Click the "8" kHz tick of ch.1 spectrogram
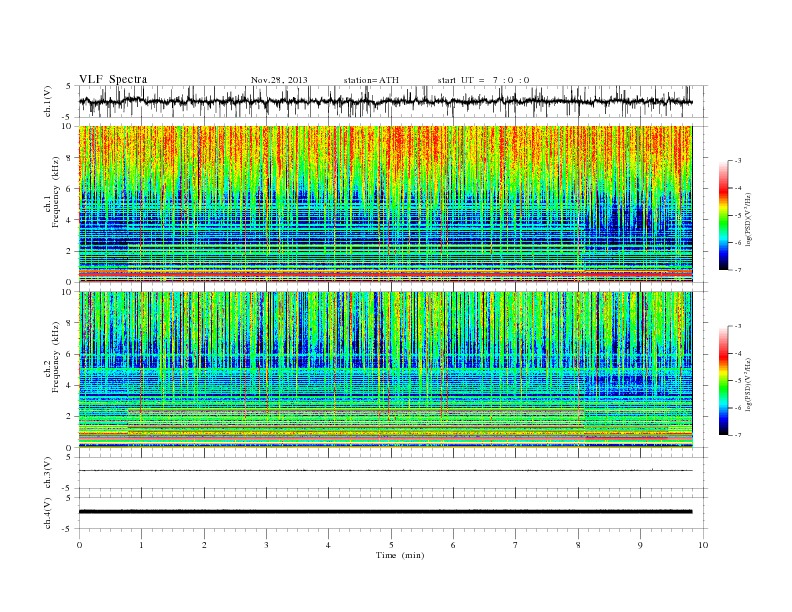The width and height of the screenshot is (792, 612). [69, 158]
